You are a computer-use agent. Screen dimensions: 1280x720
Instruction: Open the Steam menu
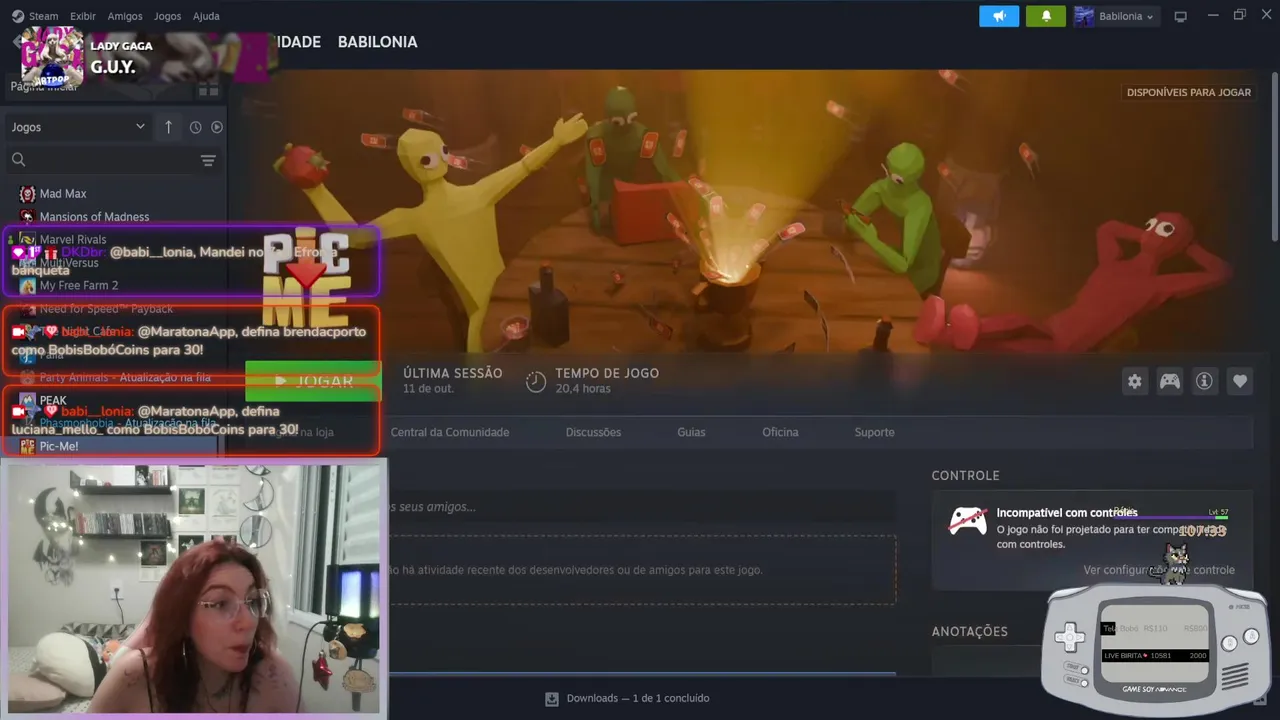click(43, 16)
